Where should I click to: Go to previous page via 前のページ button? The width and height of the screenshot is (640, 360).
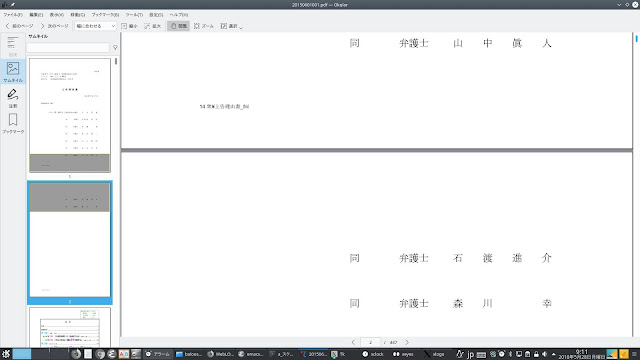(x=19, y=26)
